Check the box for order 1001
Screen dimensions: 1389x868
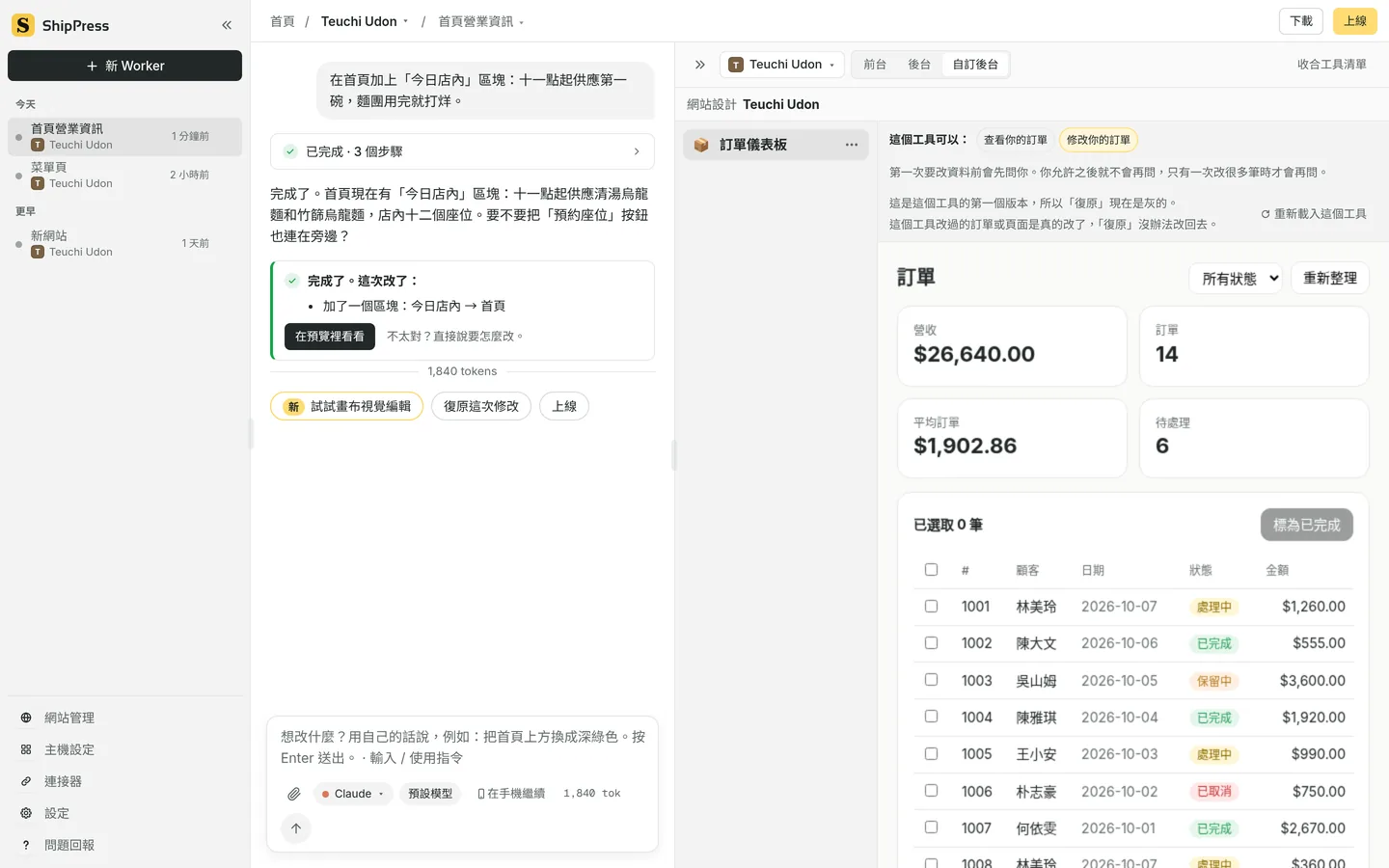pos(931,607)
